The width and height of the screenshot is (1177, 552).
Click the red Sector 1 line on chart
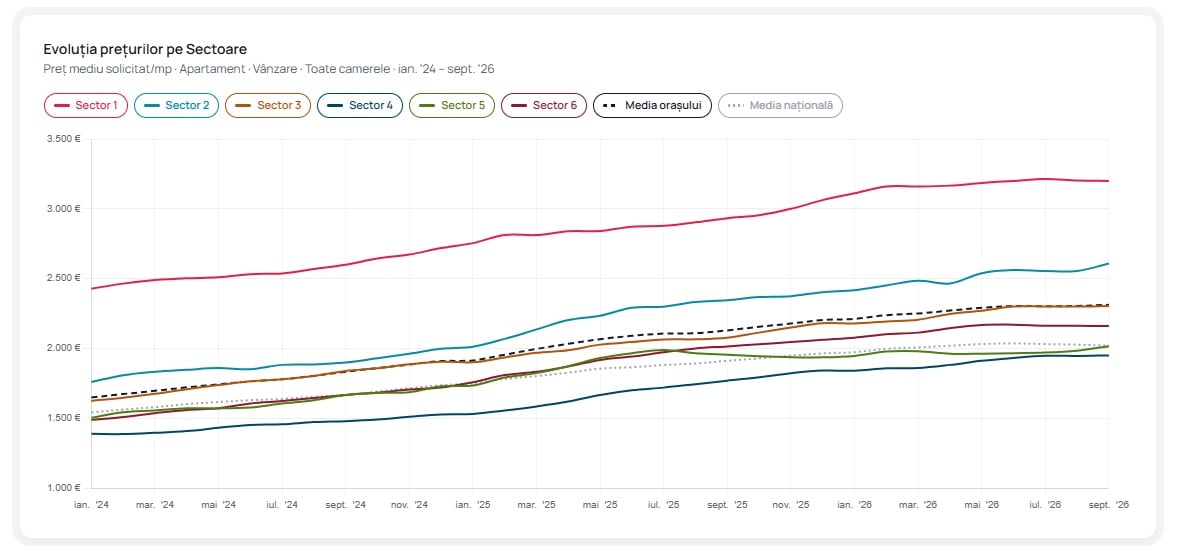600,231
